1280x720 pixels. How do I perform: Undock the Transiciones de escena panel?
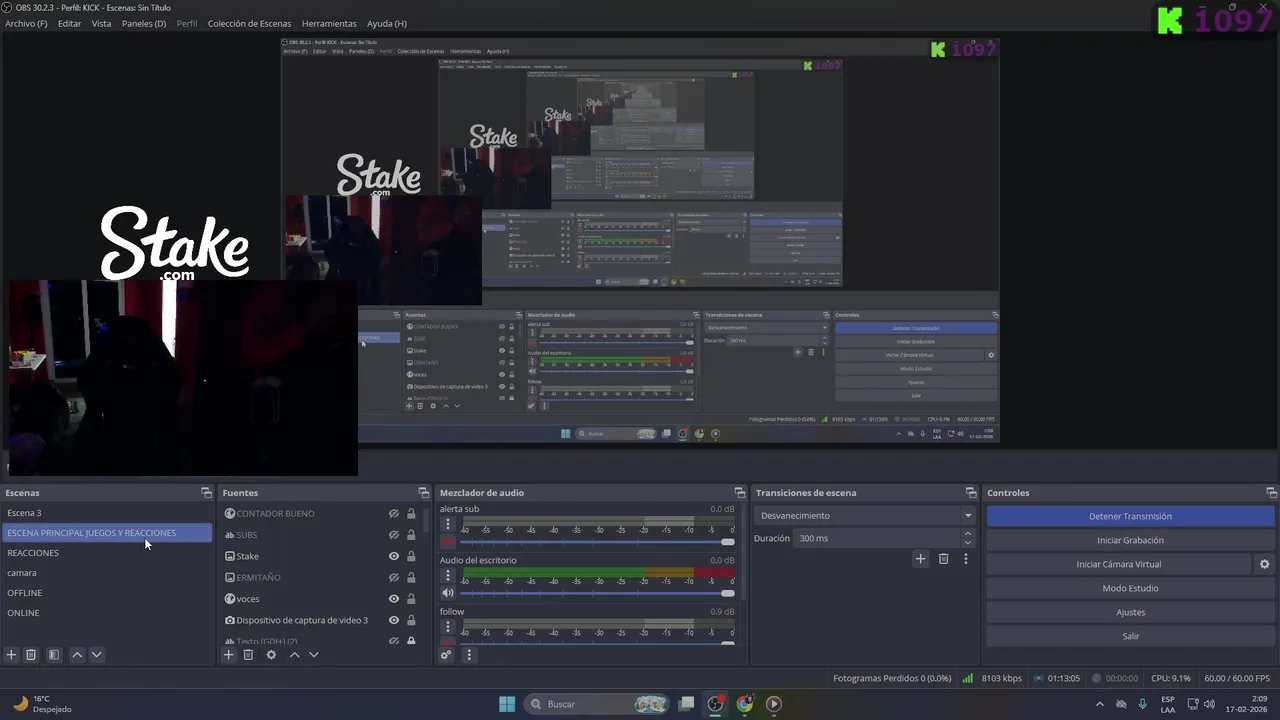[x=970, y=493]
